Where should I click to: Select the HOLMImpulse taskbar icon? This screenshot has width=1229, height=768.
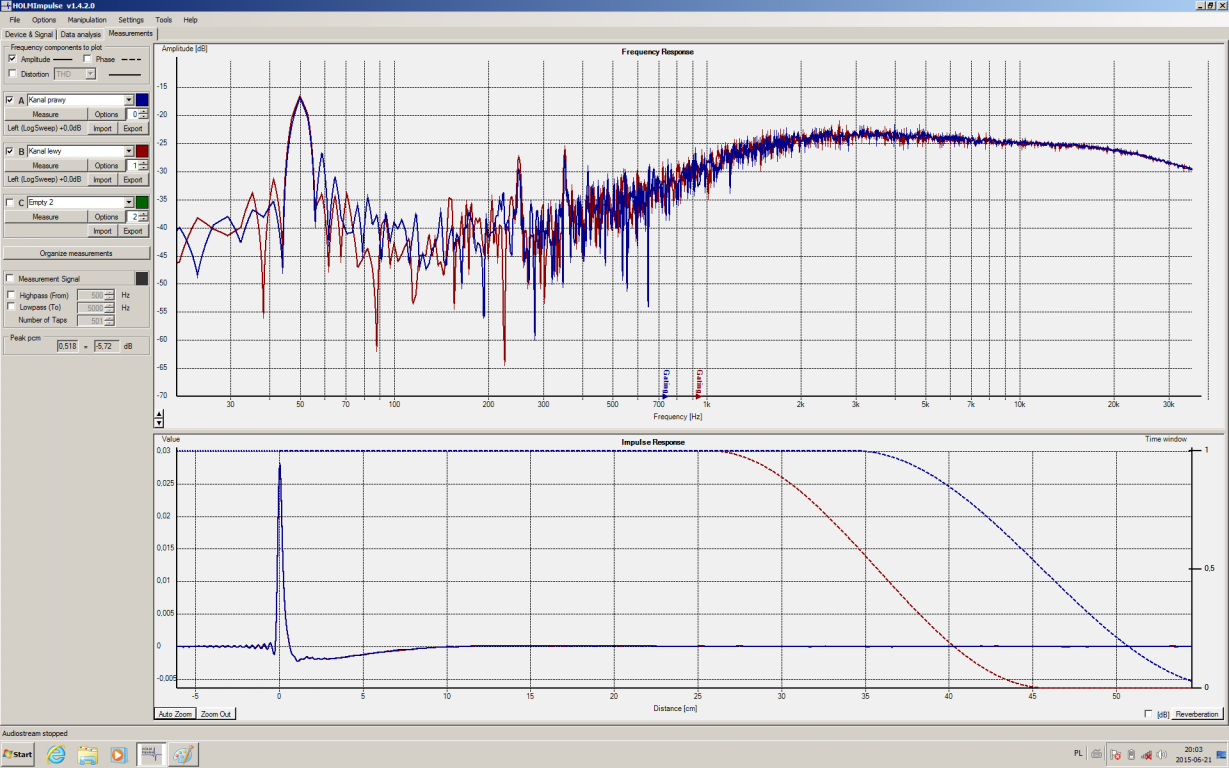(152, 755)
